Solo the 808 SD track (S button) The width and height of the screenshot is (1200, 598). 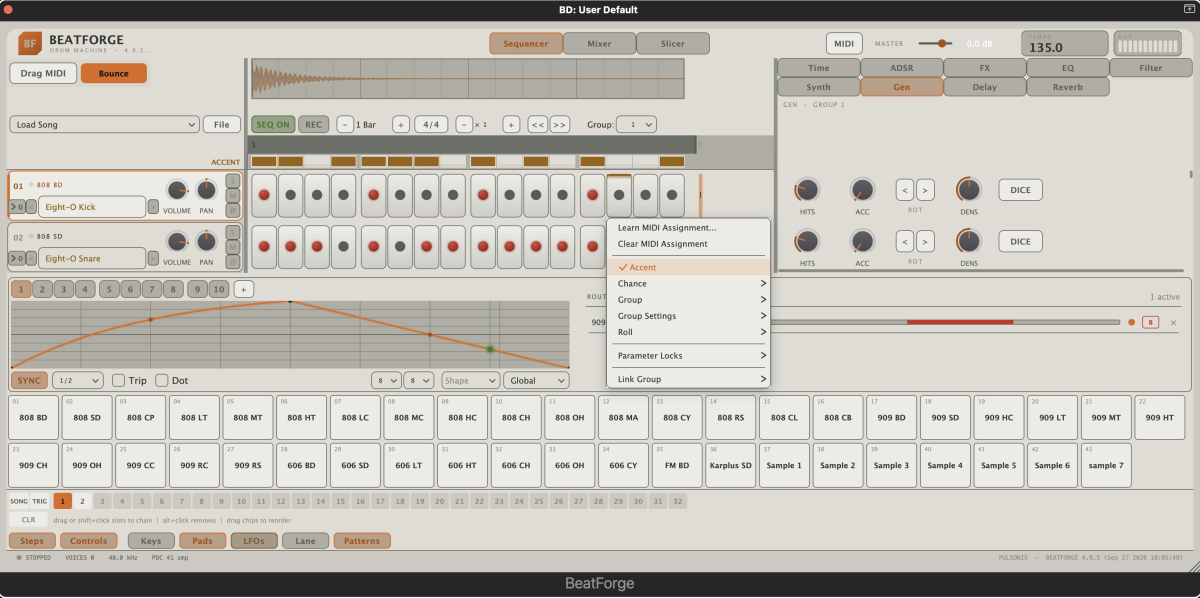tap(233, 232)
